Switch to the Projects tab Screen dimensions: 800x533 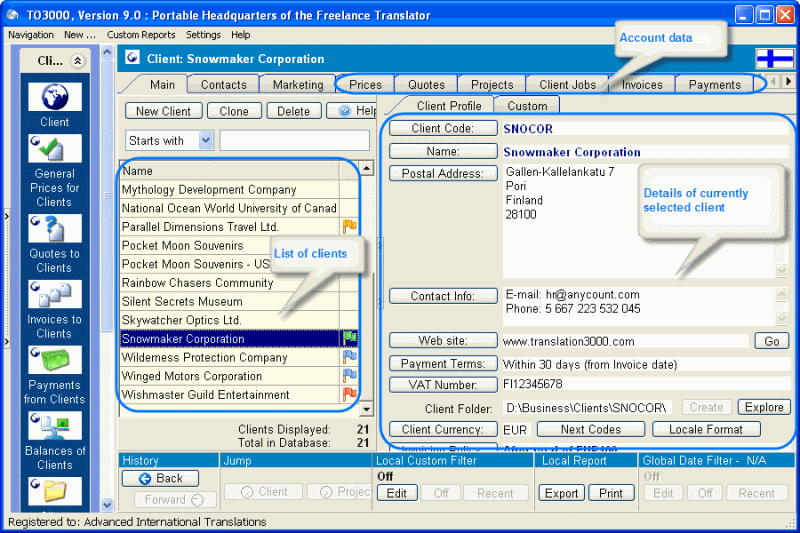[x=492, y=85]
